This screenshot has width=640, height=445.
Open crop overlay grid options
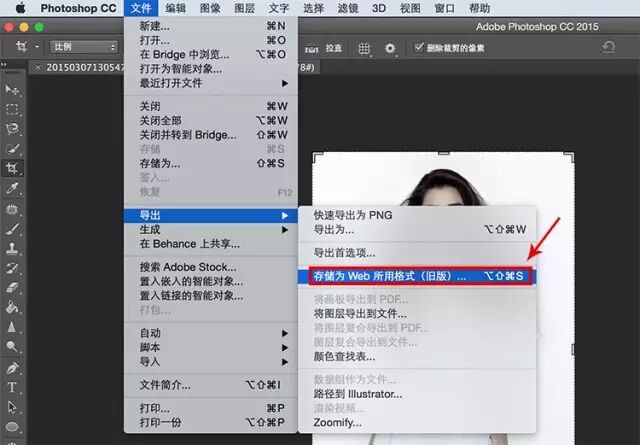pos(364,49)
